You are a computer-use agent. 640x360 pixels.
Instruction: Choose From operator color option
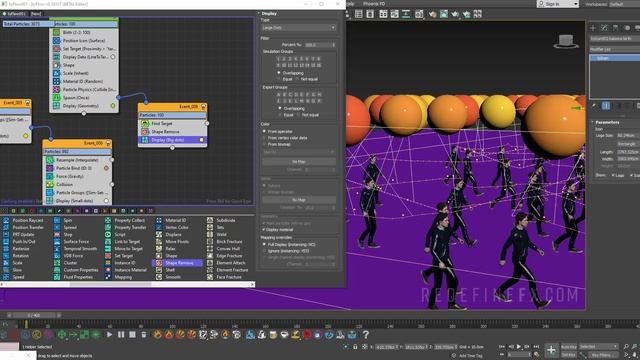[264, 131]
